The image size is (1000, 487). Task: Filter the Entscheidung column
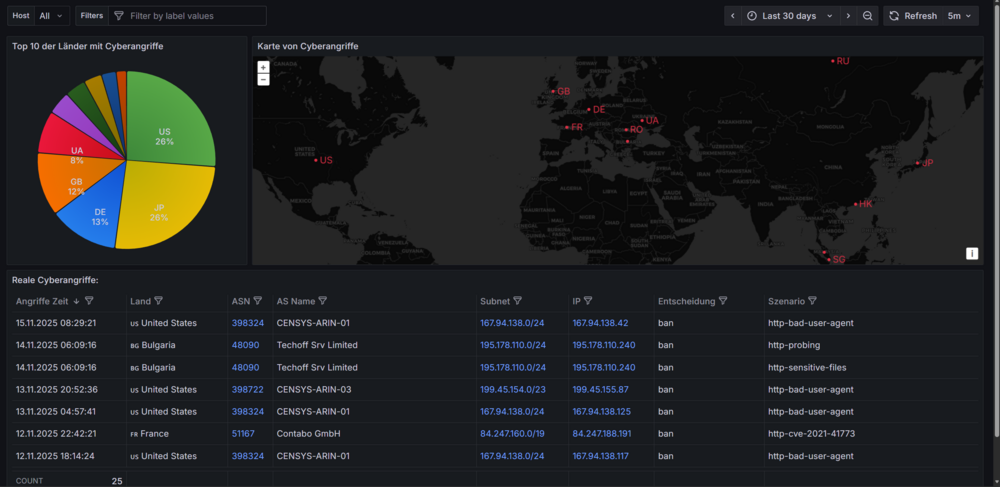tap(723, 301)
